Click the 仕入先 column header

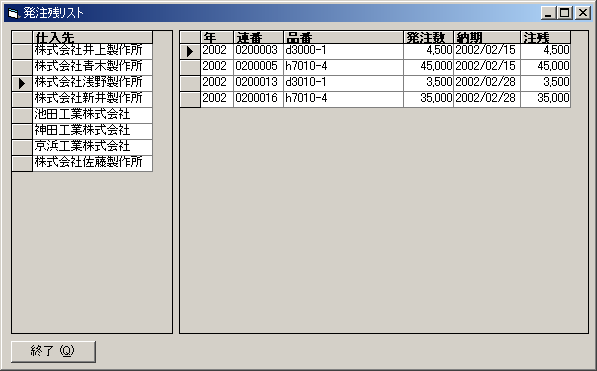93,37
